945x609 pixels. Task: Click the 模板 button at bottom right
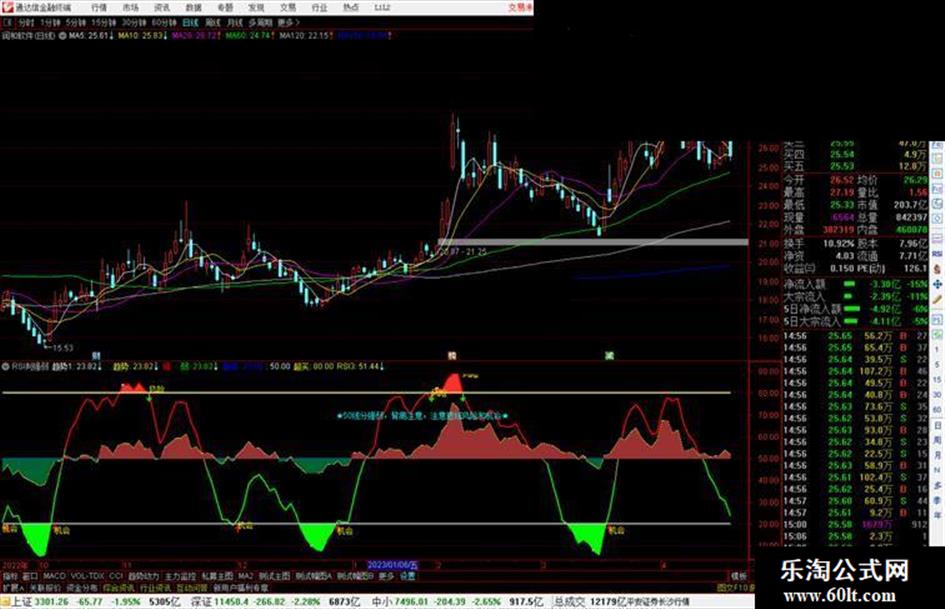tap(738, 576)
